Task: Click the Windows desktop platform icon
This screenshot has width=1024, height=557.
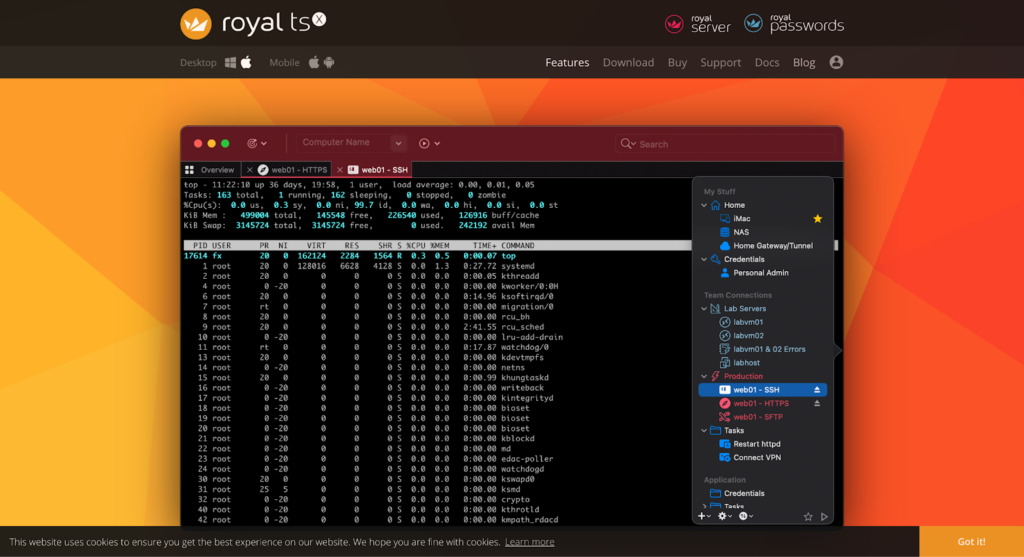Action: point(230,62)
